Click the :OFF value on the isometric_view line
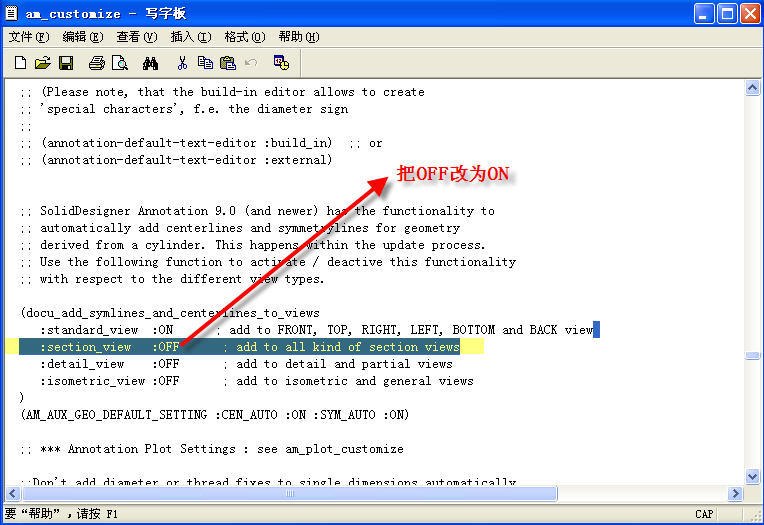Screen dimensions: 764x525 coord(166,381)
